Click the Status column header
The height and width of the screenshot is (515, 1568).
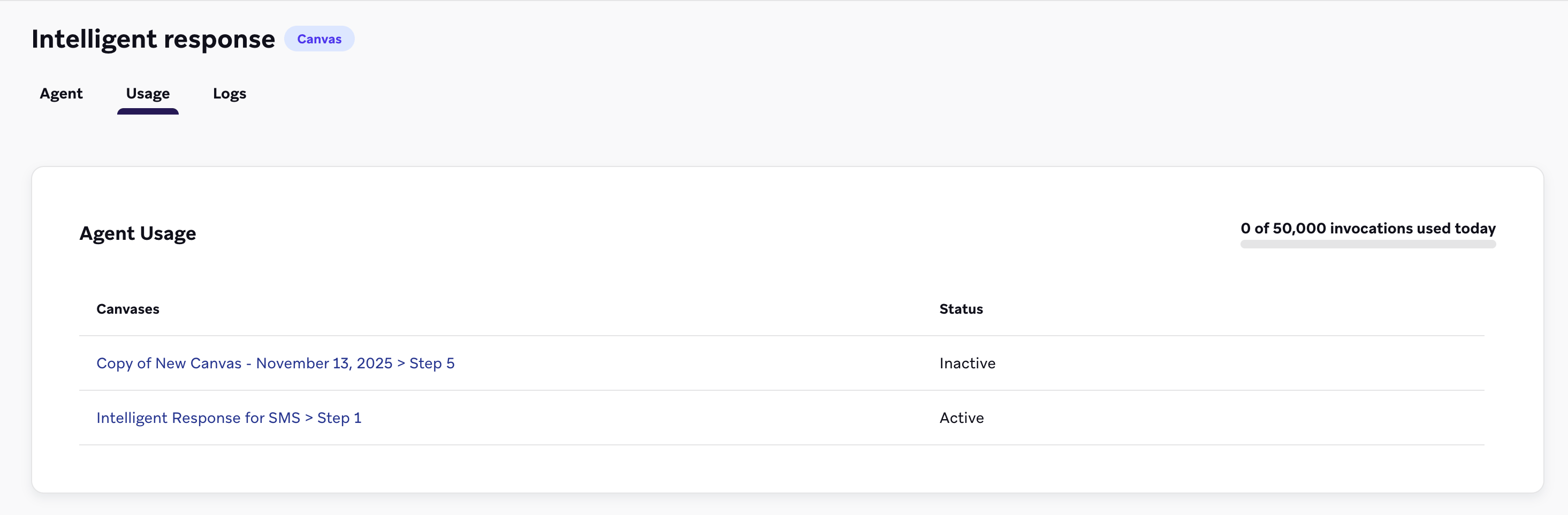961,309
